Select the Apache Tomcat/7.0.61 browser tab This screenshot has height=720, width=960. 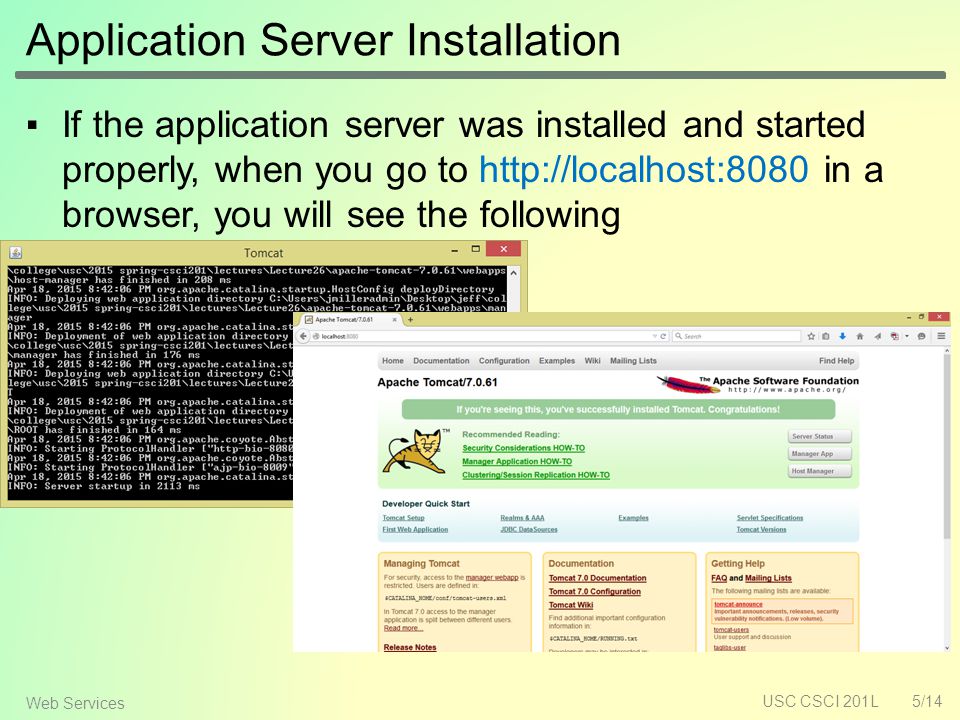click(x=350, y=320)
